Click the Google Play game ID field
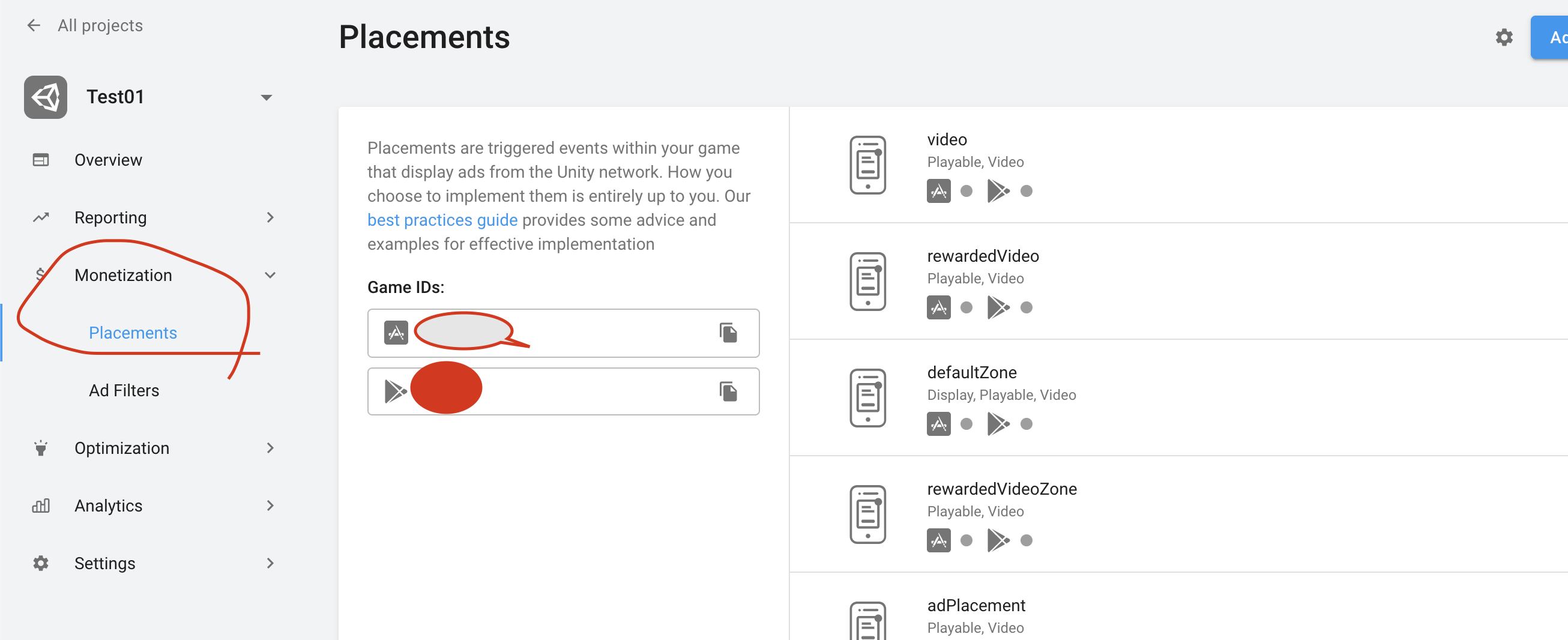 point(563,391)
